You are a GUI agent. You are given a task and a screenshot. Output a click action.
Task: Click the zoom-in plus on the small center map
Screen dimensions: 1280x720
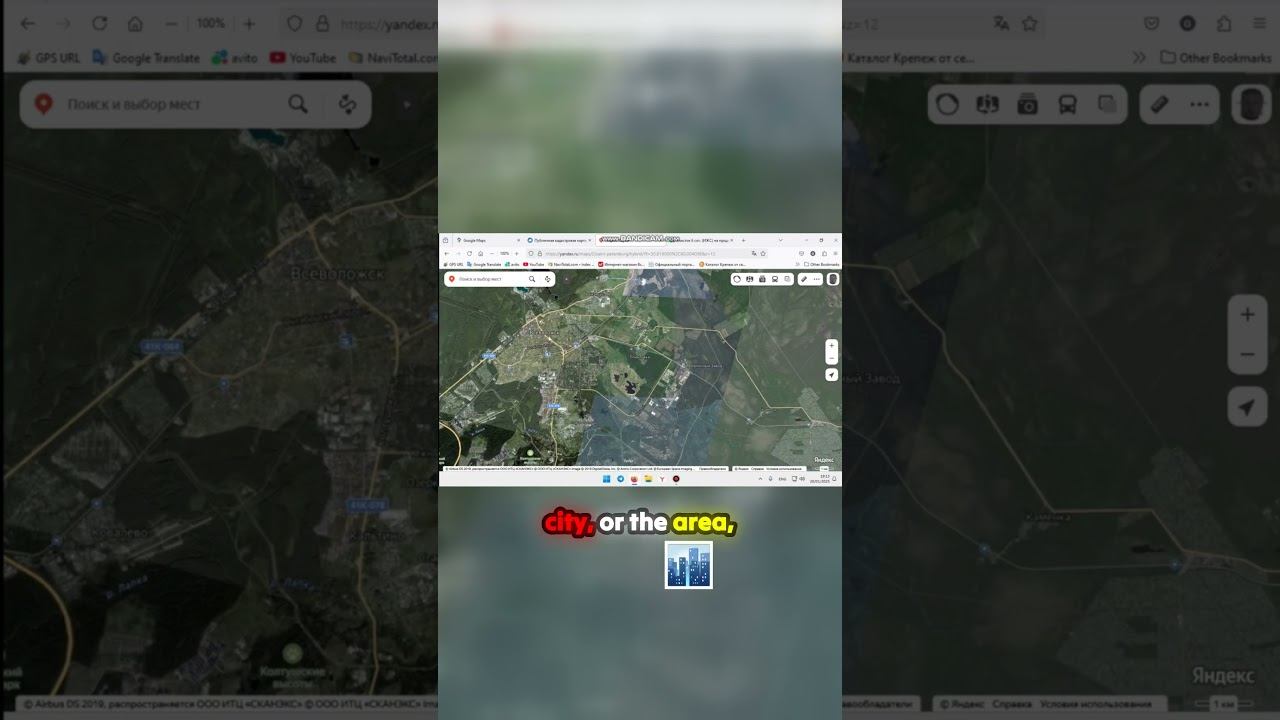(831, 345)
